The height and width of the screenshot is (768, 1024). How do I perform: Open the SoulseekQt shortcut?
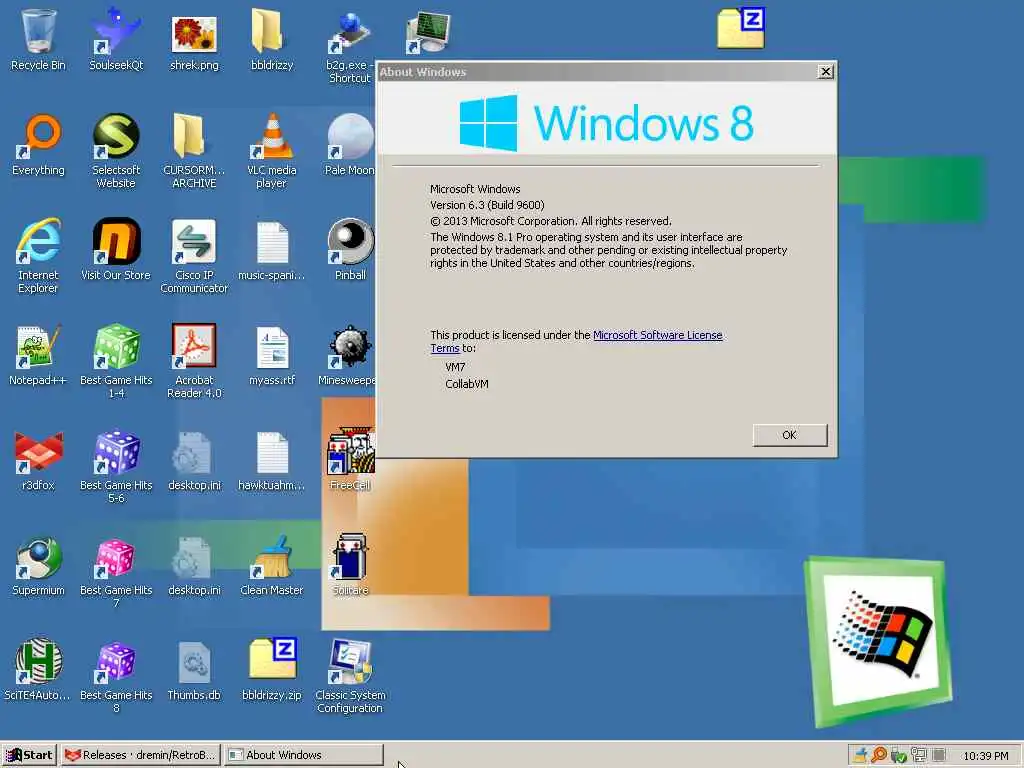point(116,39)
